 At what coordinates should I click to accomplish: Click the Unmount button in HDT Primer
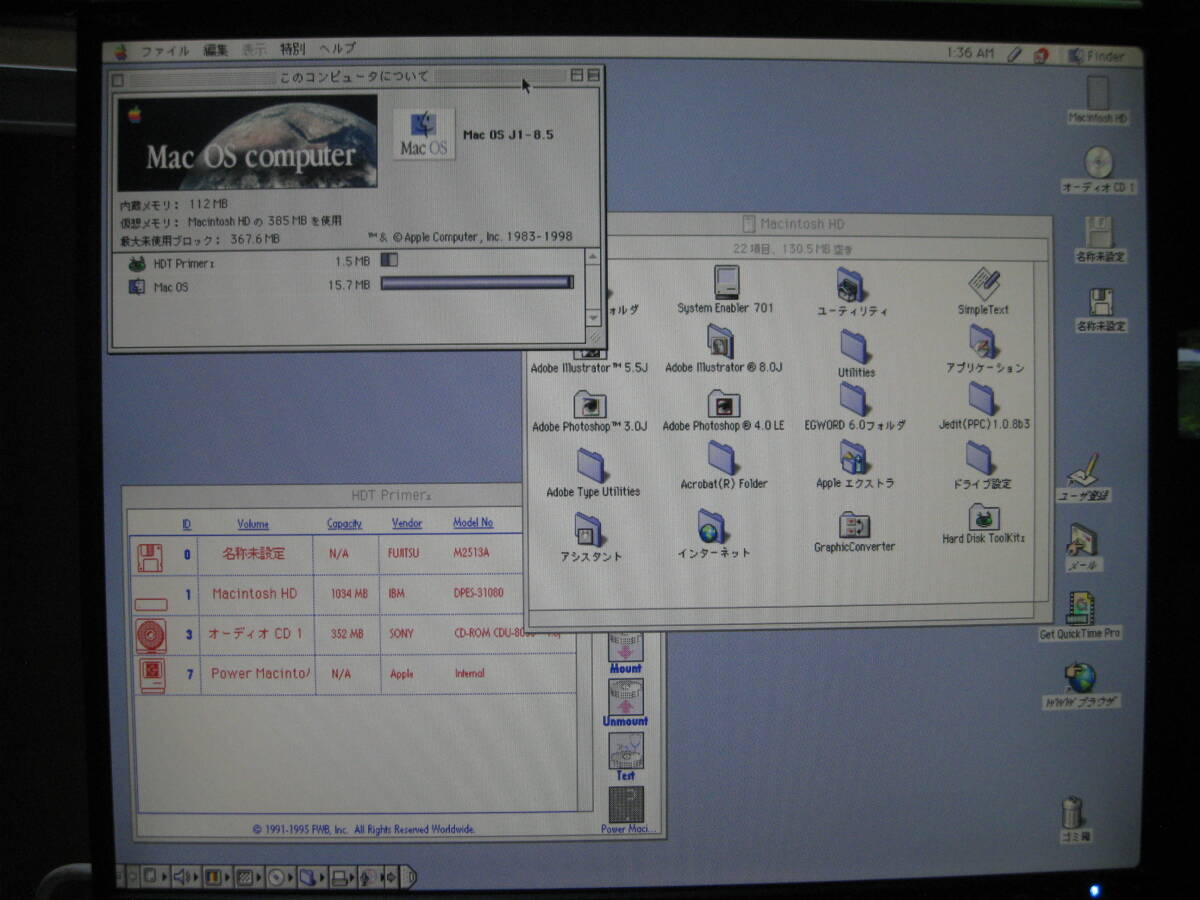(x=625, y=703)
